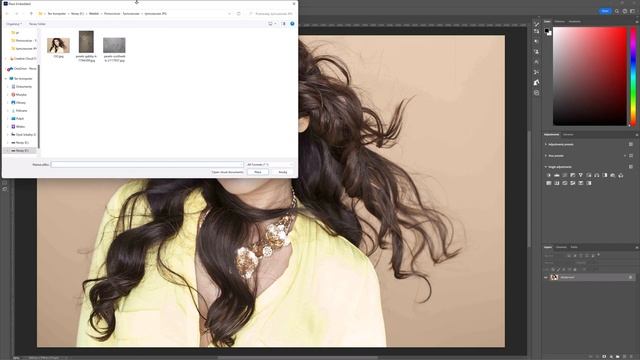This screenshot has width=640, height=360.
Task: Click the blue Share button
Action: [x=605, y=11]
